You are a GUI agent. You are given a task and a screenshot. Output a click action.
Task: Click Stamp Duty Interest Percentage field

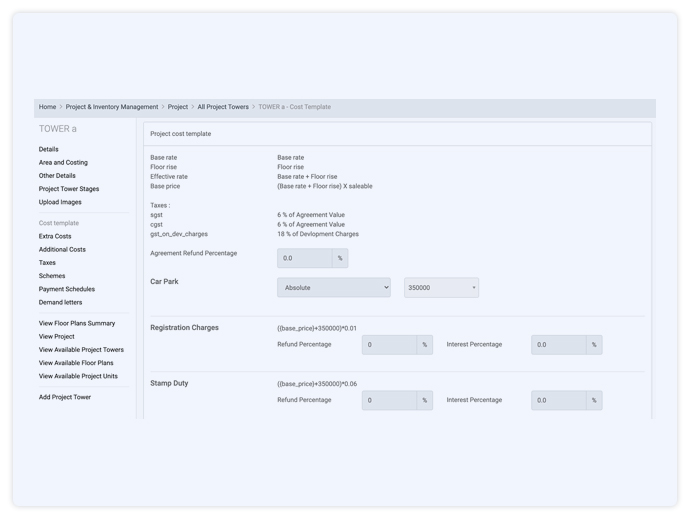point(558,400)
